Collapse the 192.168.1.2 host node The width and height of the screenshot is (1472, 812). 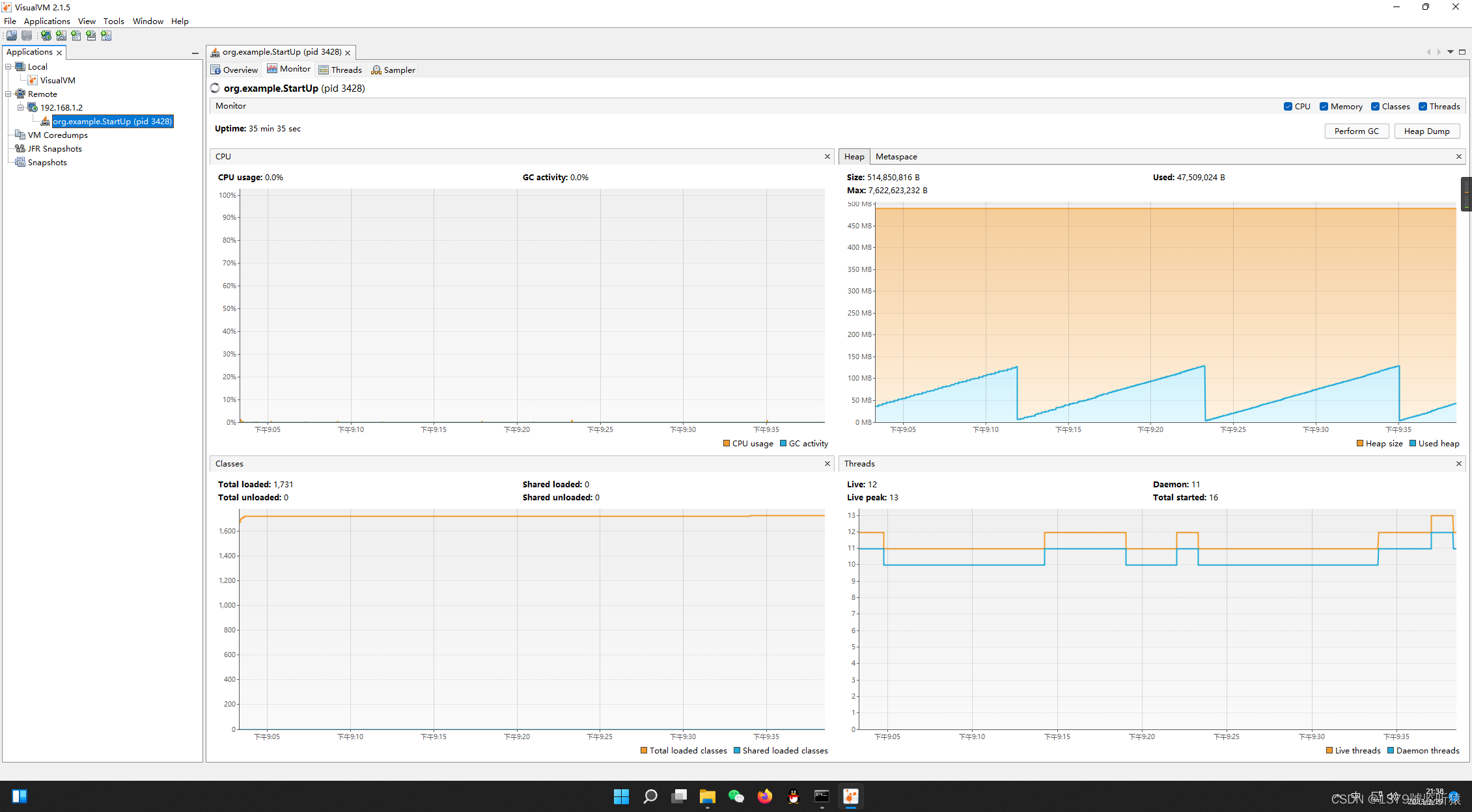tap(21, 107)
